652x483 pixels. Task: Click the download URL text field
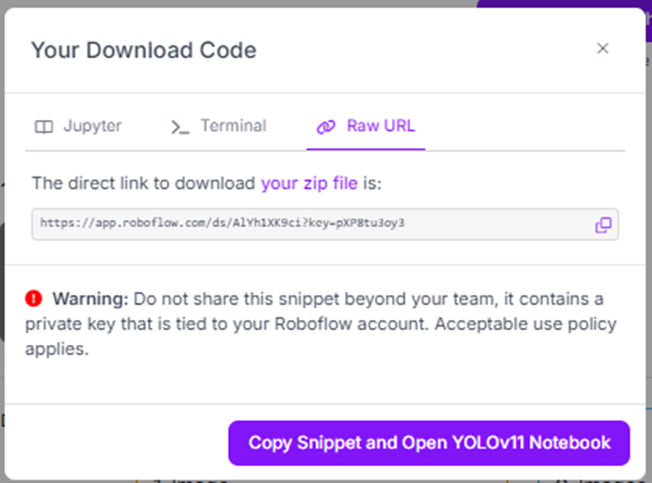(325, 224)
